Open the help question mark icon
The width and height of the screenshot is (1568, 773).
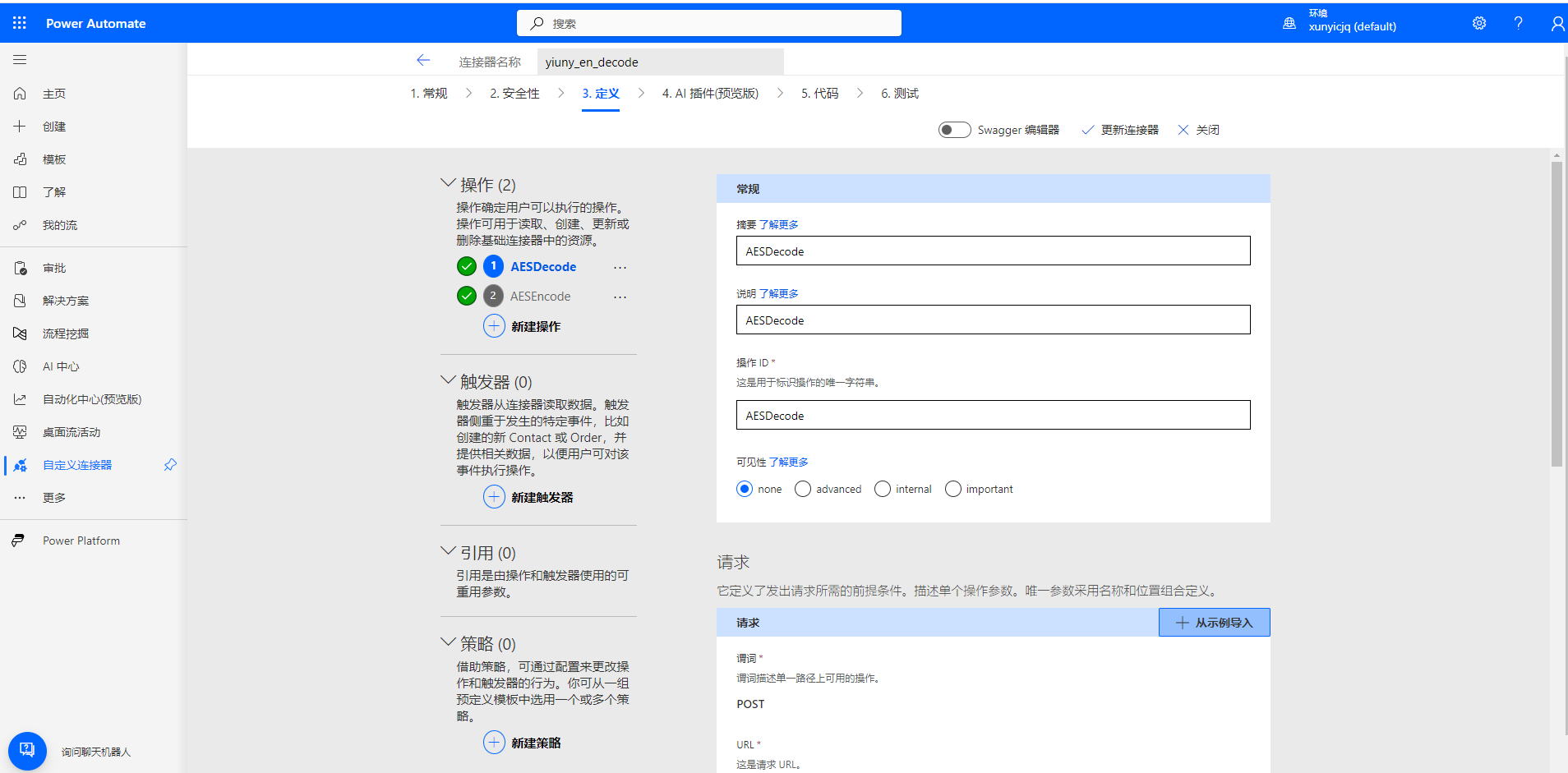pos(1518,23)
